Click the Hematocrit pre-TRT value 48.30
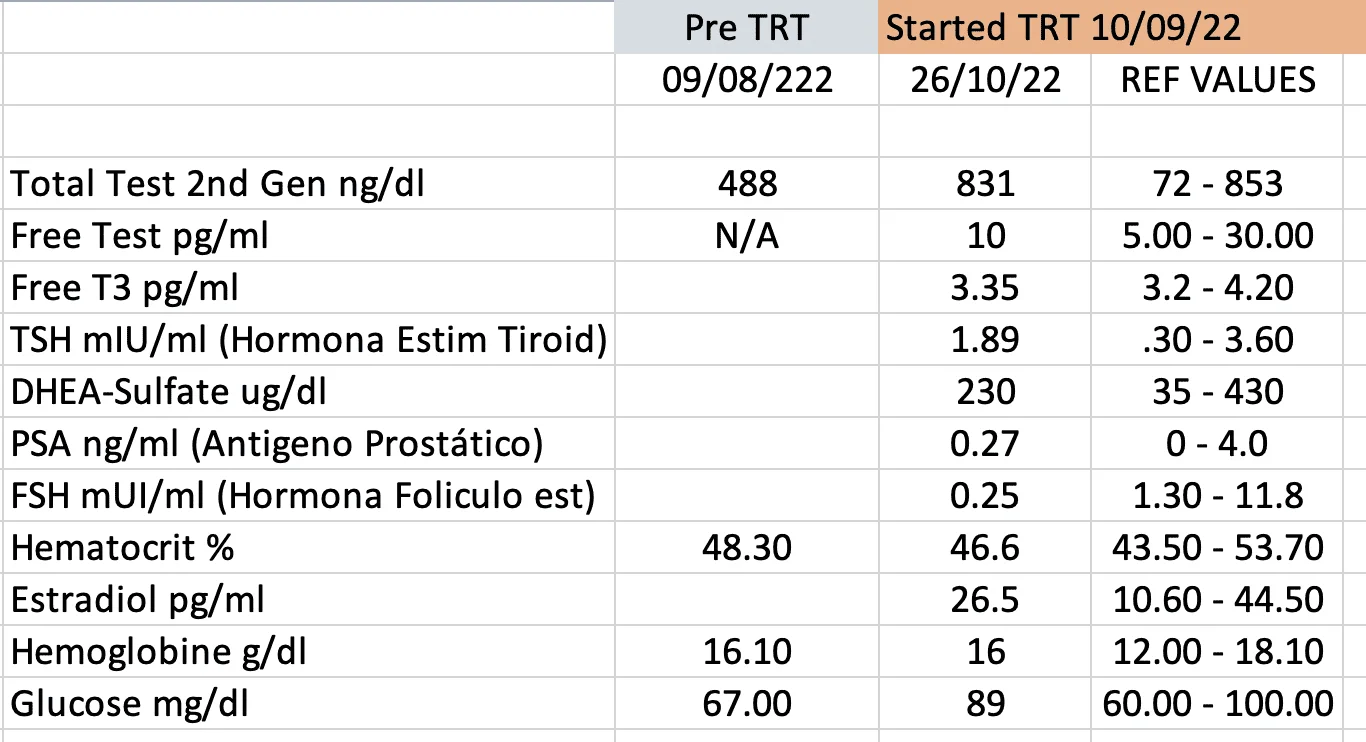Screen dimensions: 1366x742 (x=746, y=548)
